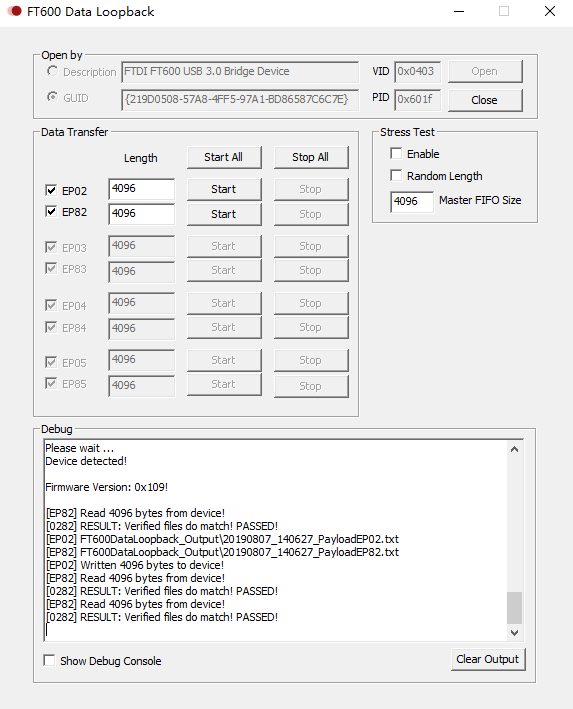Viewport: 573px width, 709px height.
Task: Click the GUID text field
Action: 240,99
